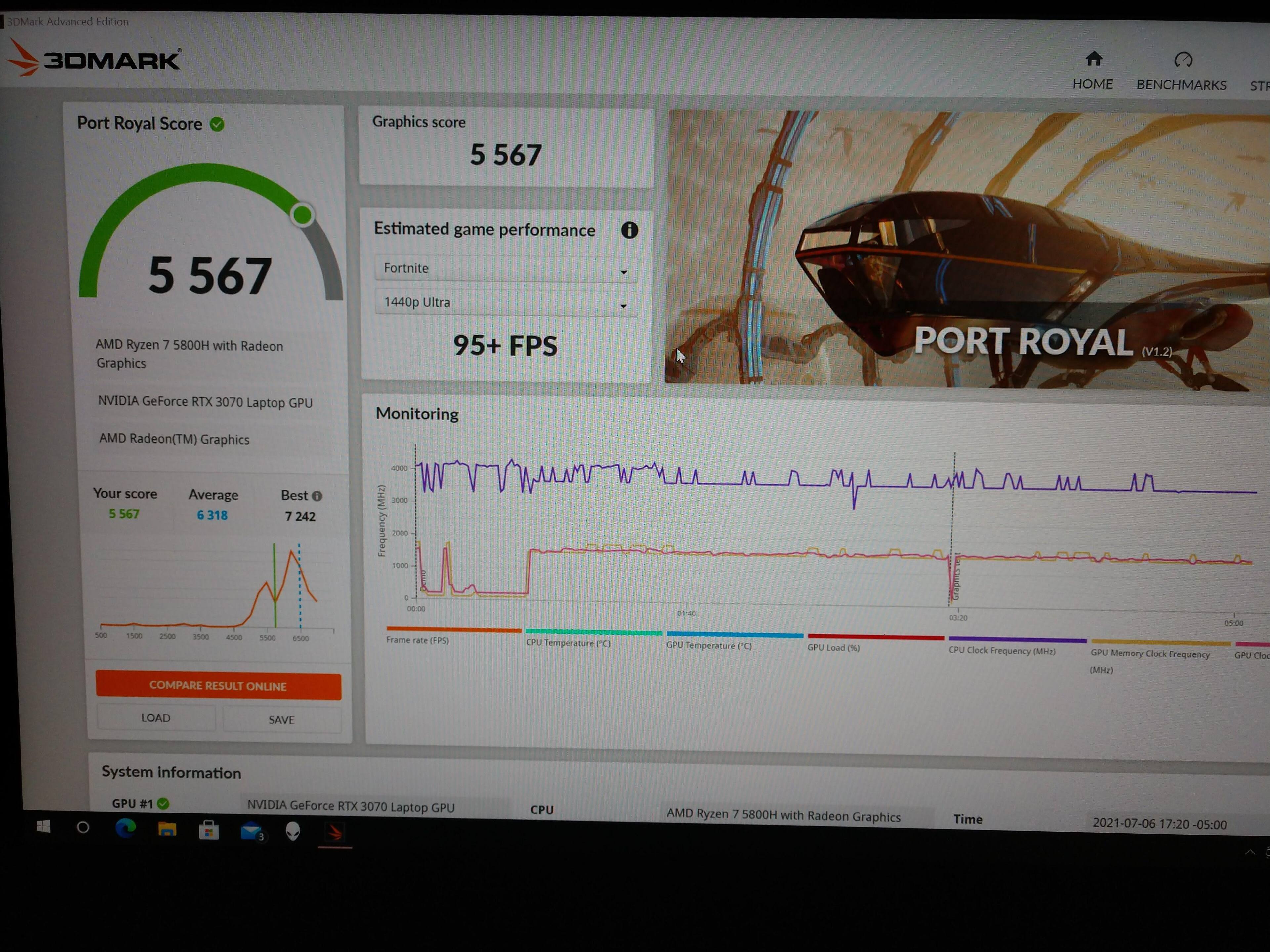This screenshot has height=952, width=1270.
Task: Click green validation checkmark beside Port Royal Score
Action: click(217, 124)
